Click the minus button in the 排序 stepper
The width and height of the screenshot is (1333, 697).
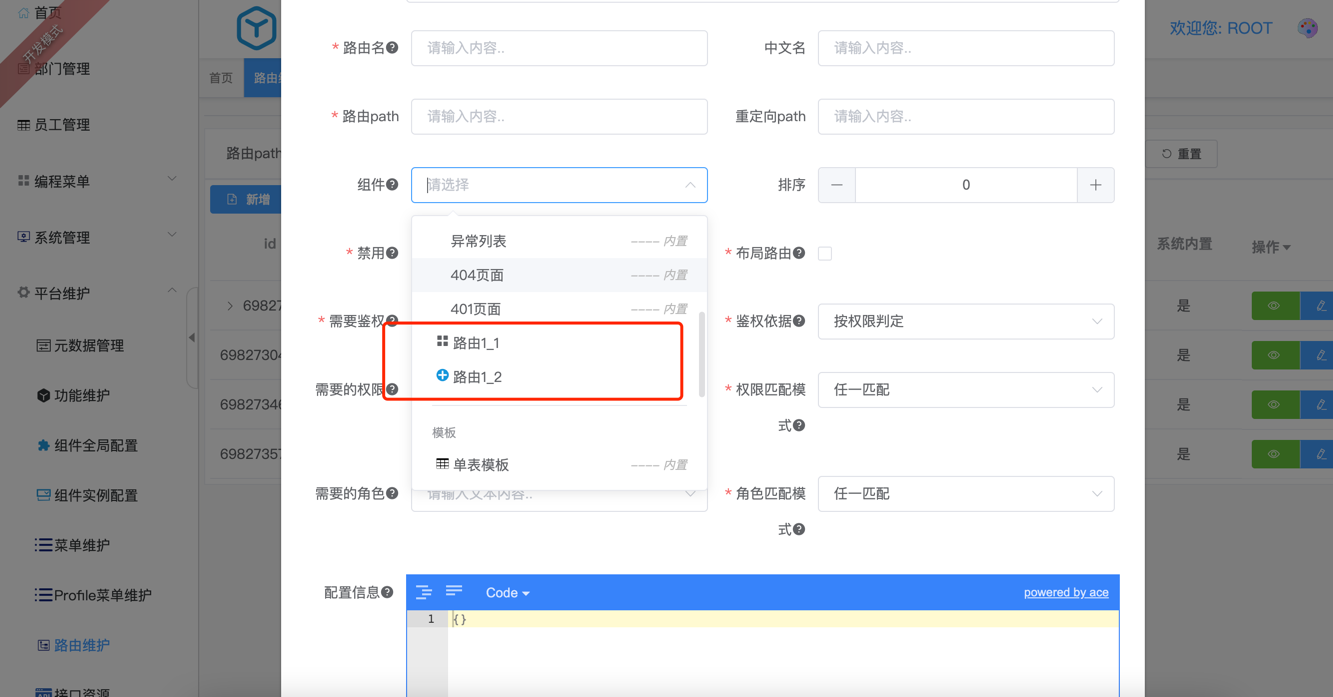(x=837, y=185)
